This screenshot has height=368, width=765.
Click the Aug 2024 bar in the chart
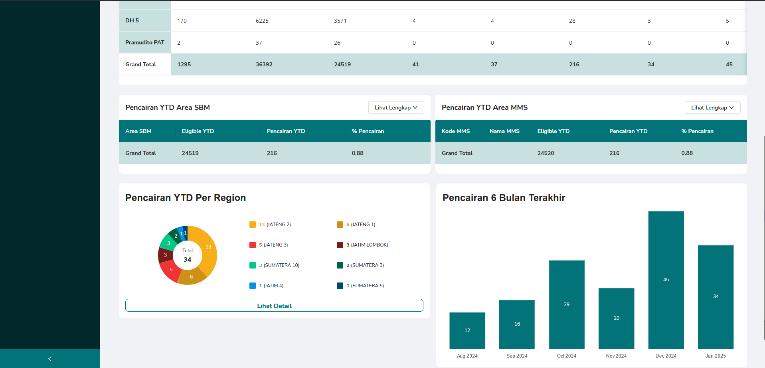tap(467, 330)
